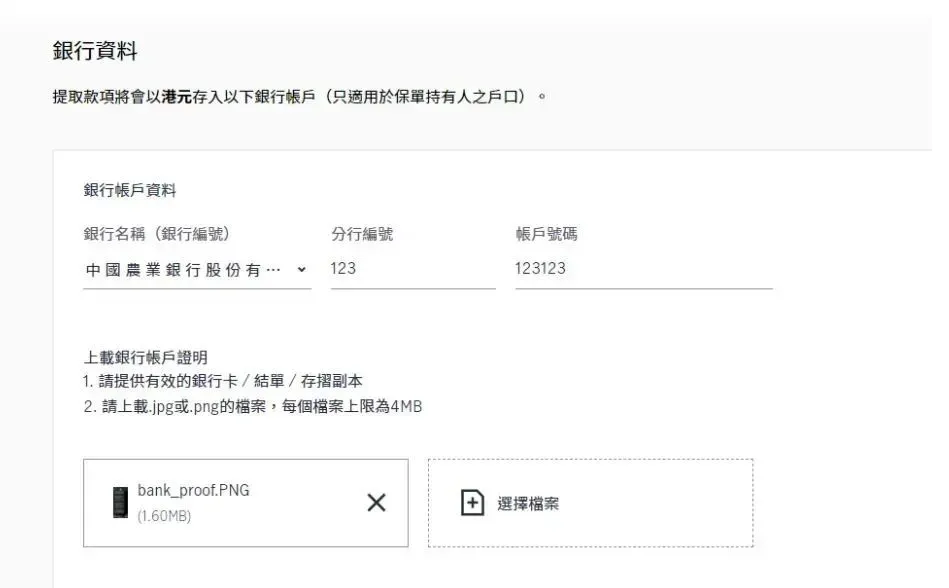Click the 銀行帳戶資料 section label
949x588 pixels.
130,190
